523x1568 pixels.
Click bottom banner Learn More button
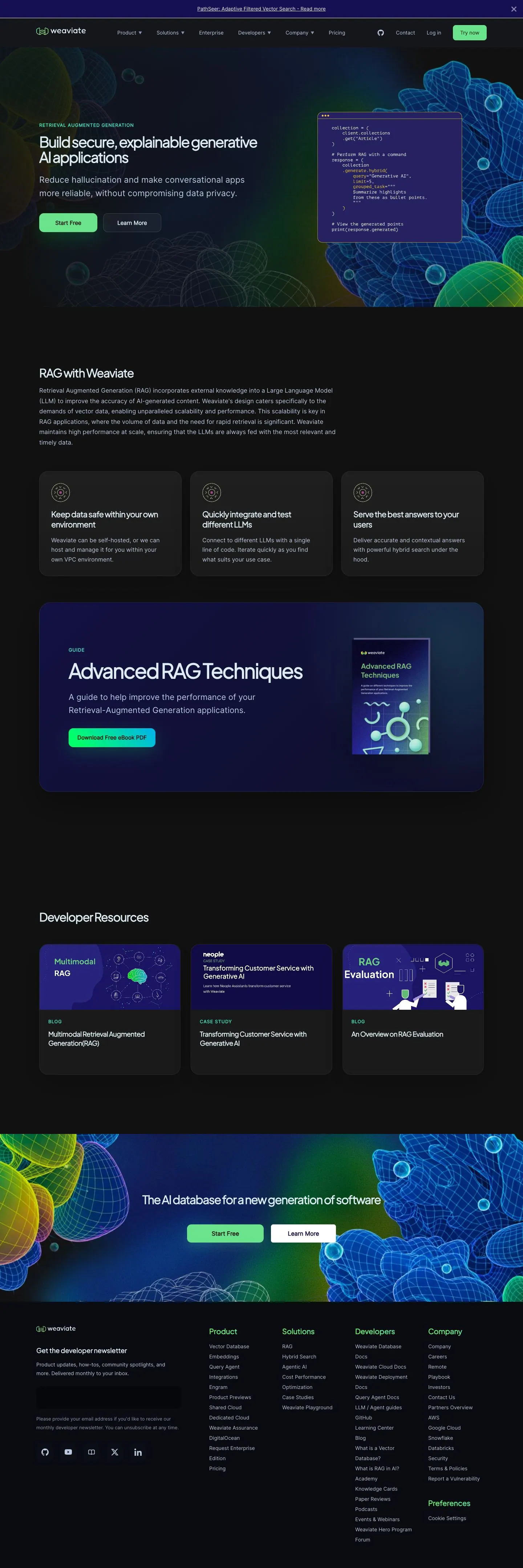303,1233
